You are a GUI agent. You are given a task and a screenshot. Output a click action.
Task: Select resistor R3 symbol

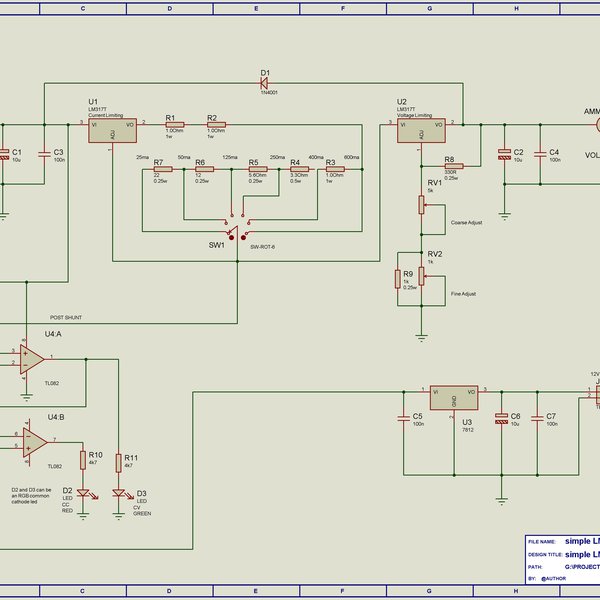(335, 169)
